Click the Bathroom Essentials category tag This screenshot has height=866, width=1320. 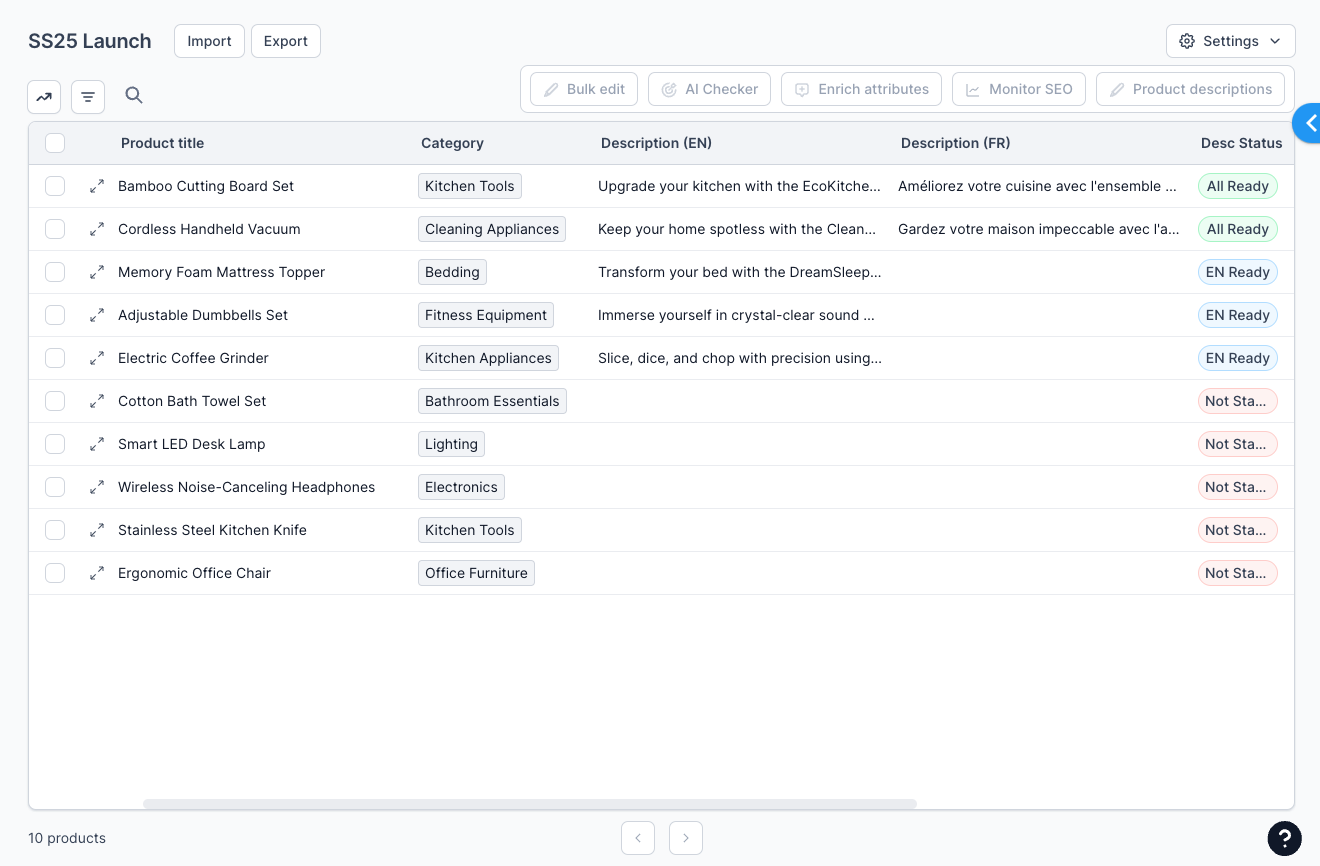click(492, 401)
